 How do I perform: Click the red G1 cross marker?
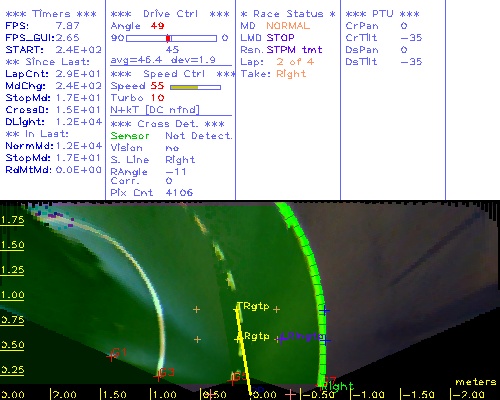coord(111,357)
